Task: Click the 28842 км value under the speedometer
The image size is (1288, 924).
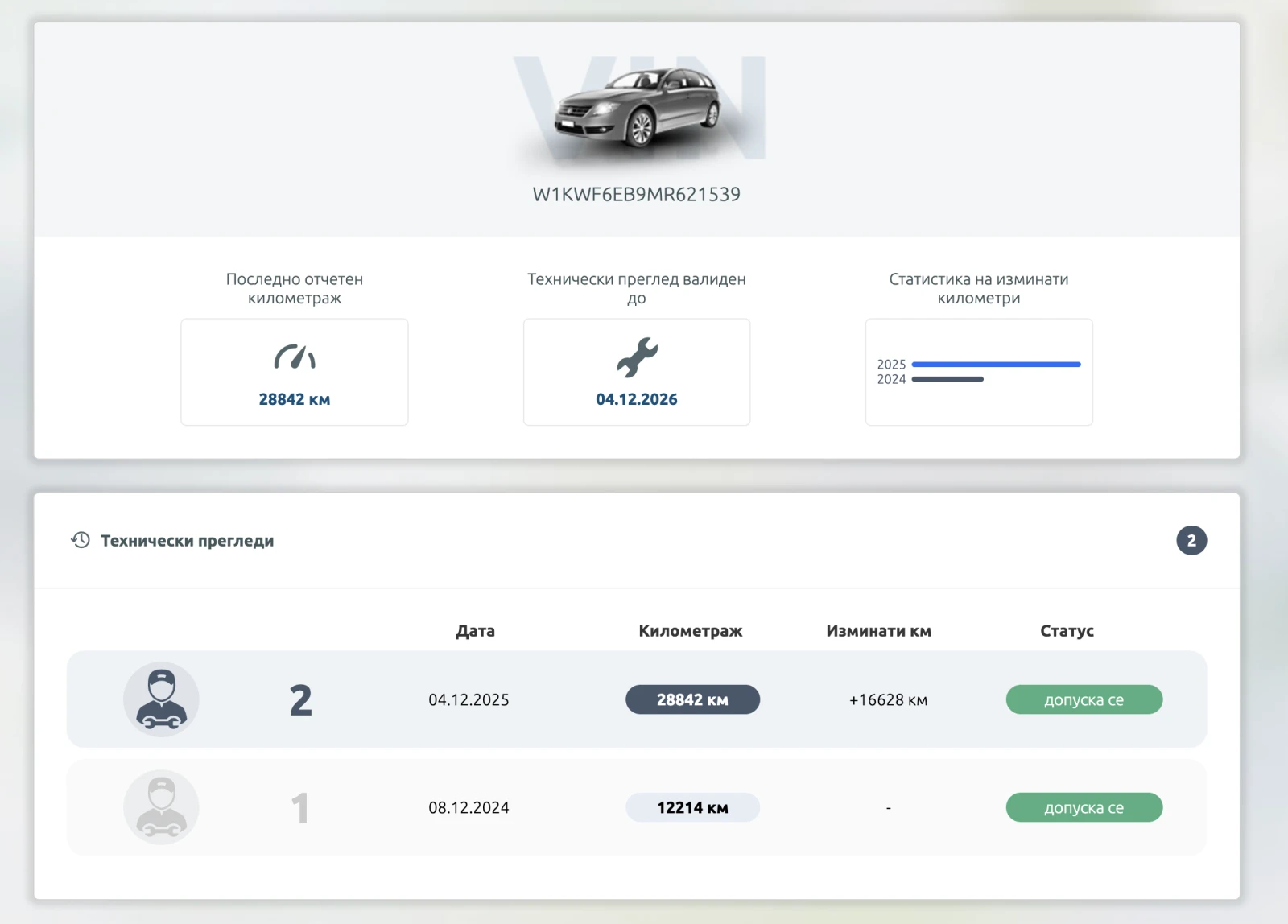Action: pyautogui.click(x=295, y=399)
